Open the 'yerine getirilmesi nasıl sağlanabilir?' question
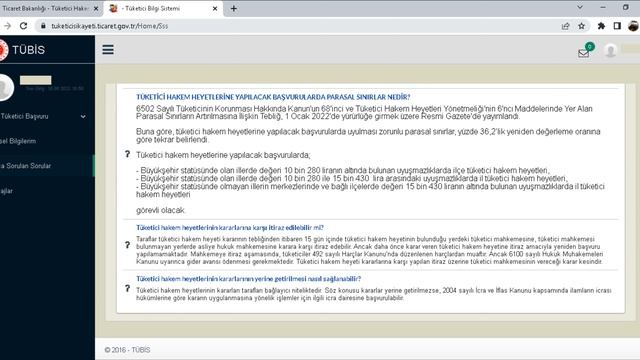This screenshot has width=640, height=360. coord(248,279)
